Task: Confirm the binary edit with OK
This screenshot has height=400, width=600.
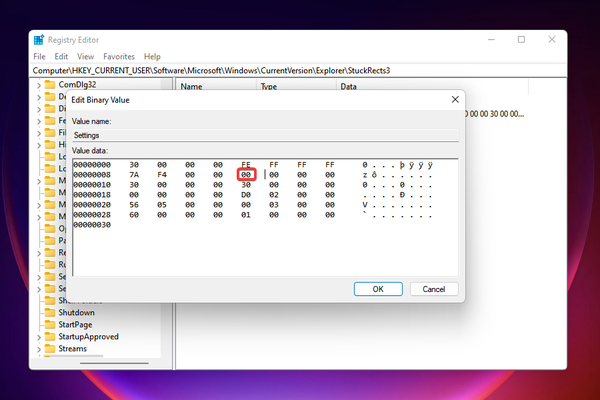Action: click(x=378, y=289)
